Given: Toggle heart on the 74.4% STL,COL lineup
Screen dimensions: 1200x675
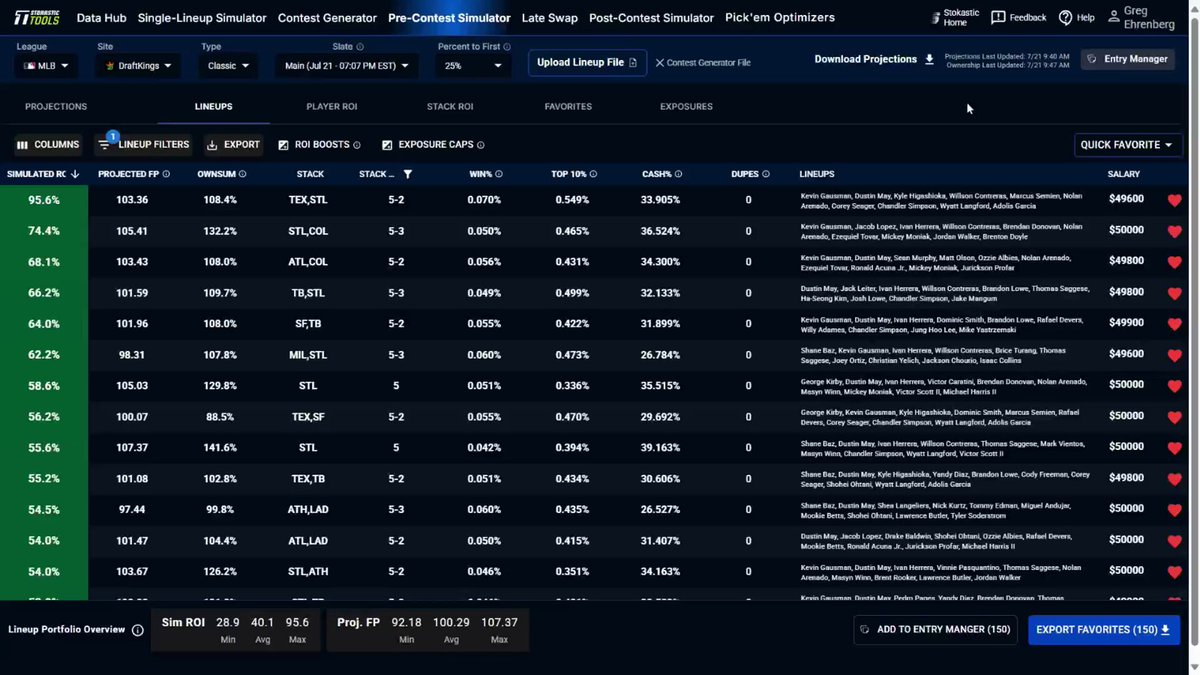Looking at the screenshot, I should pos(1175,231).
